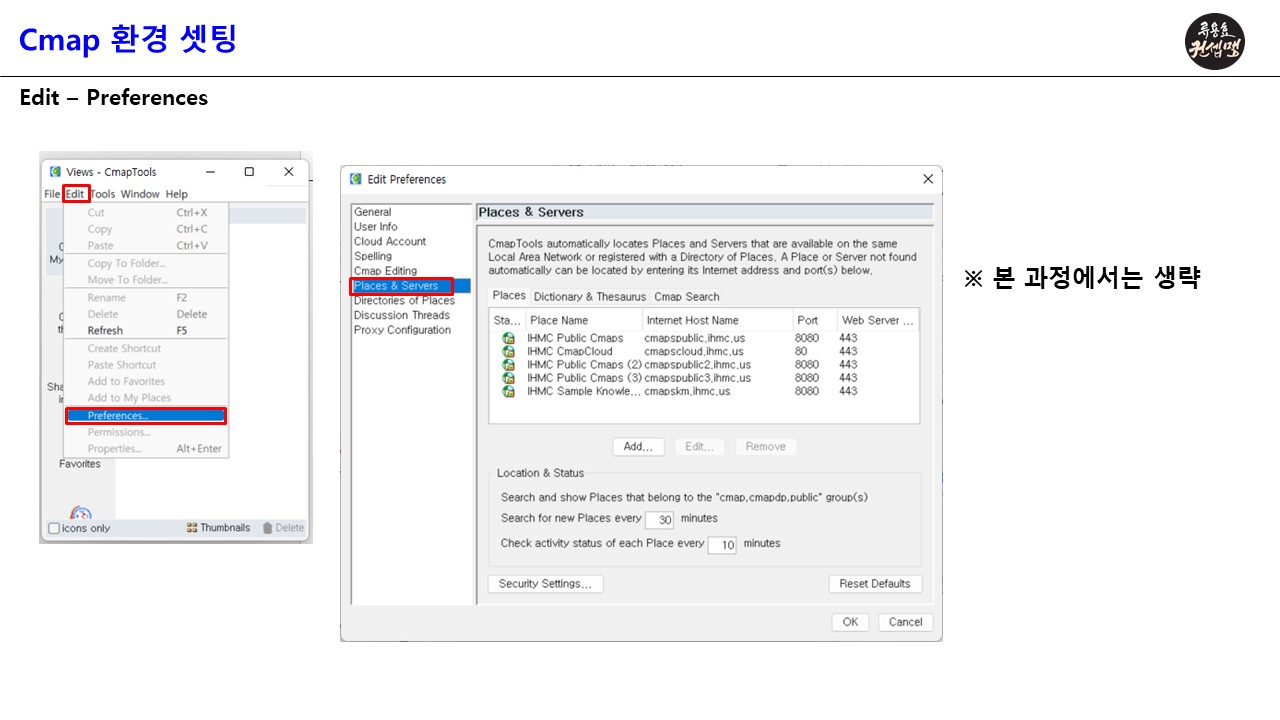This screenshot has width=1280, height=720.
Task: Click status icon of IHMC Public Cmaps (3)
Action: (x=509, y=378)
